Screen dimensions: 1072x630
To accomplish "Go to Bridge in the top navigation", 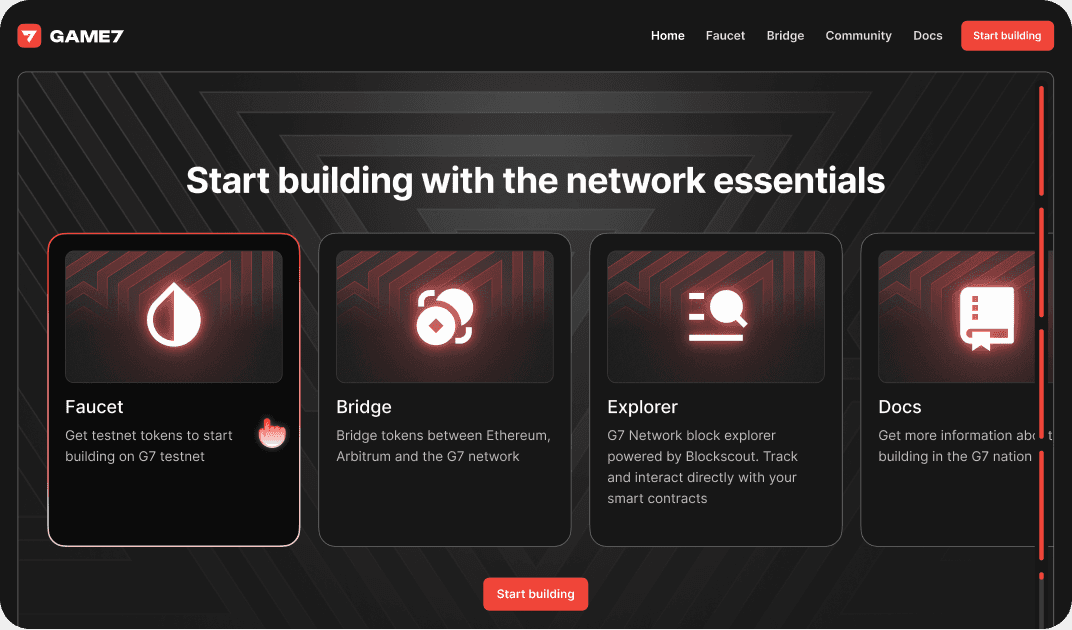I will [x=785, y=36].
